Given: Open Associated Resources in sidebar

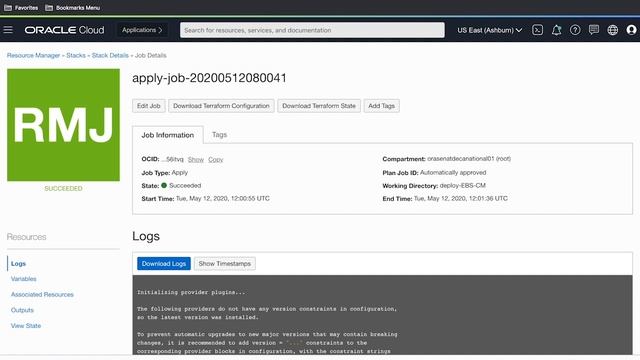Looking at the screenshot, I should point(42,294).
